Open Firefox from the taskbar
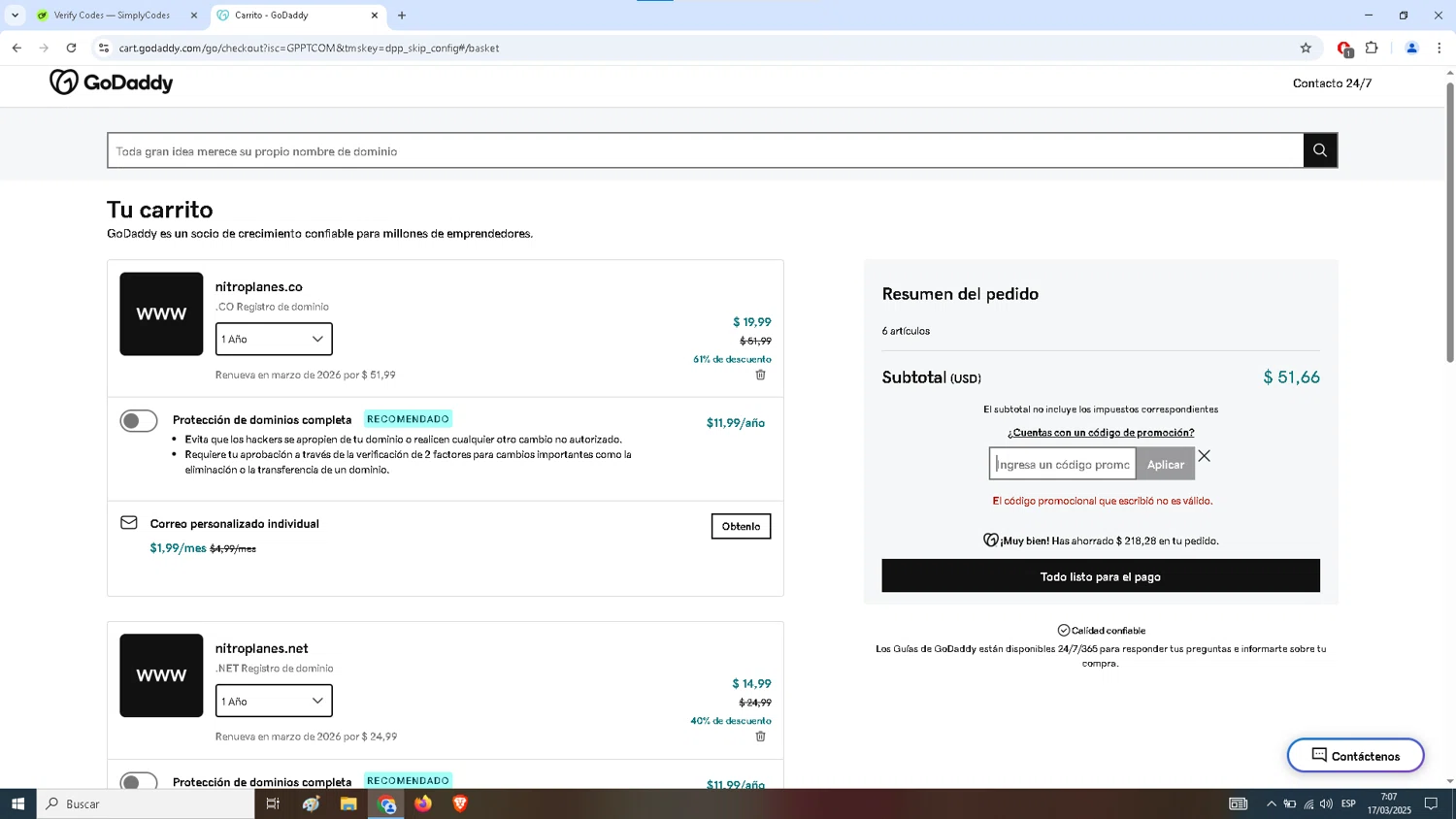 423,803
